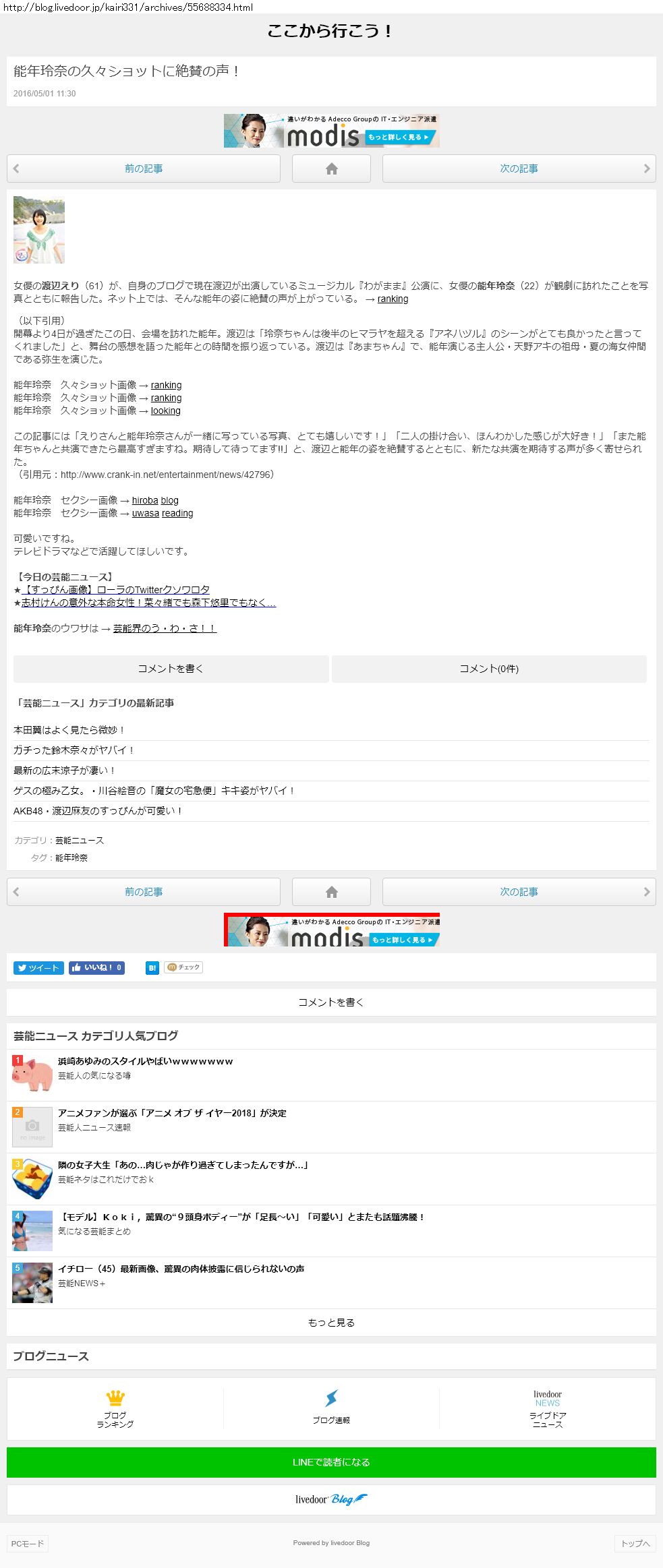The image size is (663, 1568).
Task: Open コメント(0件) button
Action: [489, 669]
